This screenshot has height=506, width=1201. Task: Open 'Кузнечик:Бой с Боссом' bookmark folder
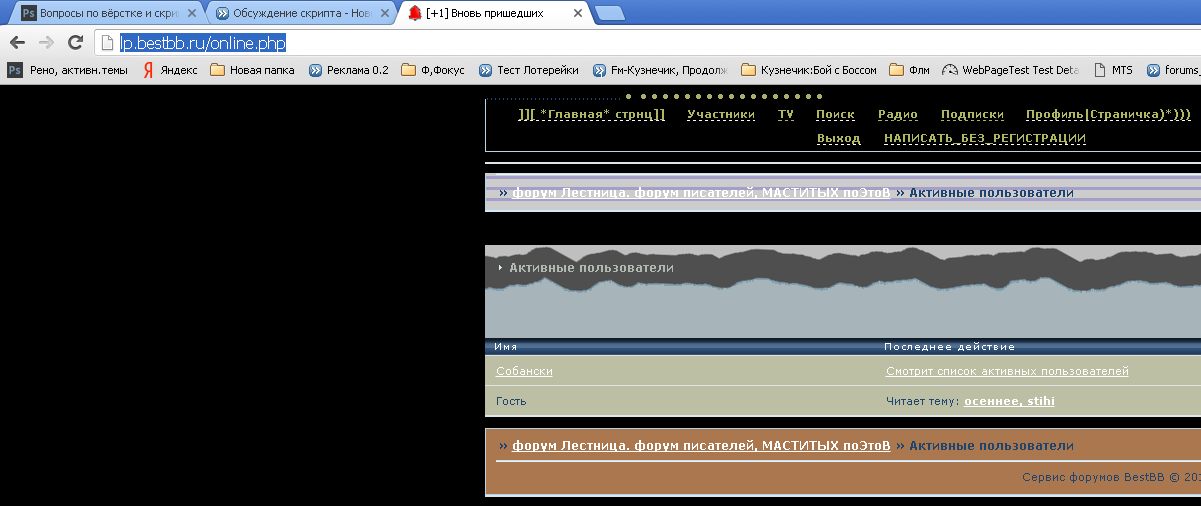(x=809, y=70)
